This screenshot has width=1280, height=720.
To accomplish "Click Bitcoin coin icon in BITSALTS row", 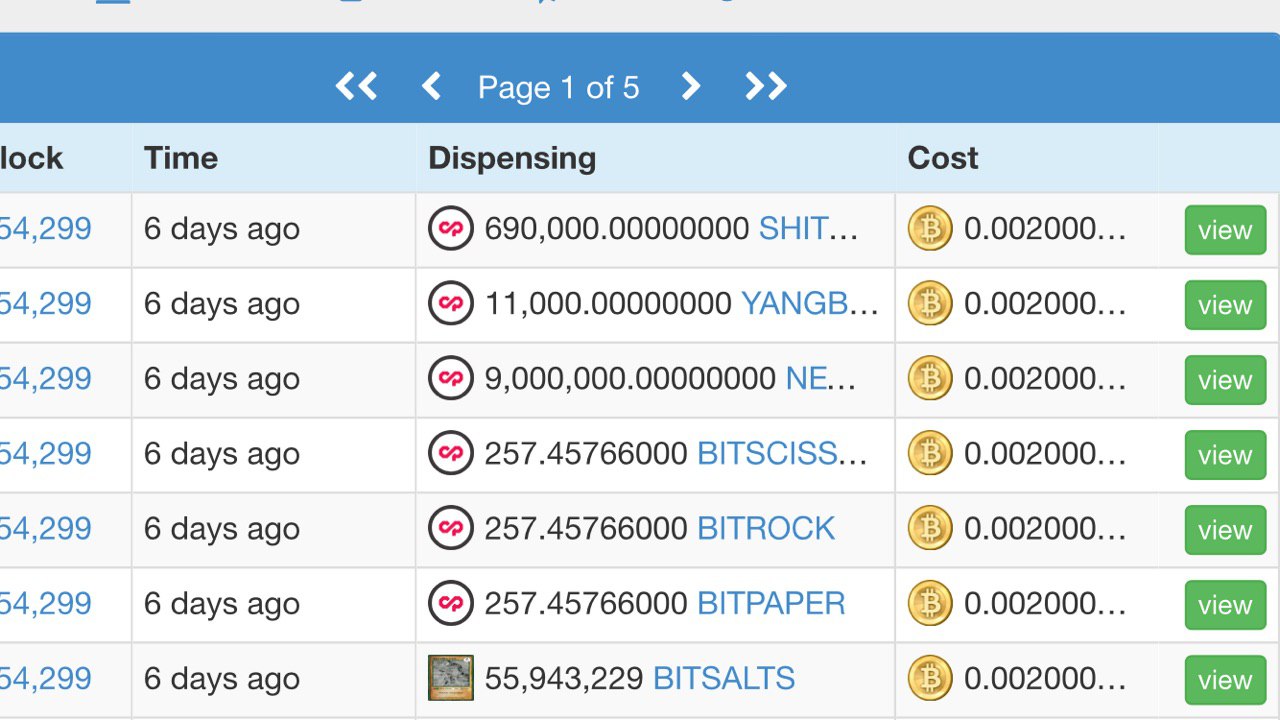I will pyautogui.click(x=930, y=679).
